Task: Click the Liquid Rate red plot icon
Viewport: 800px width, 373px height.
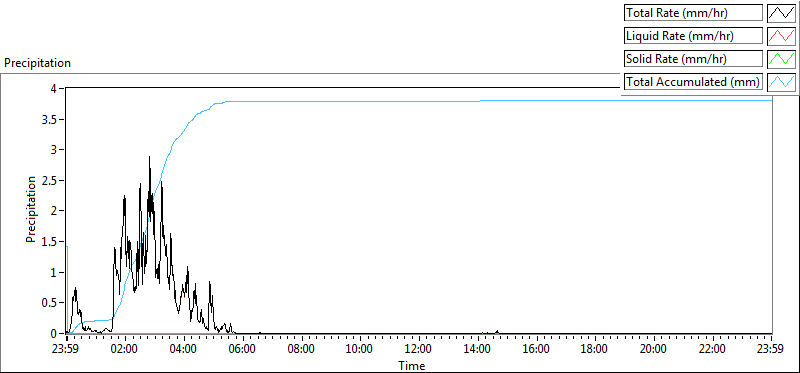Action: coord(781,36)
